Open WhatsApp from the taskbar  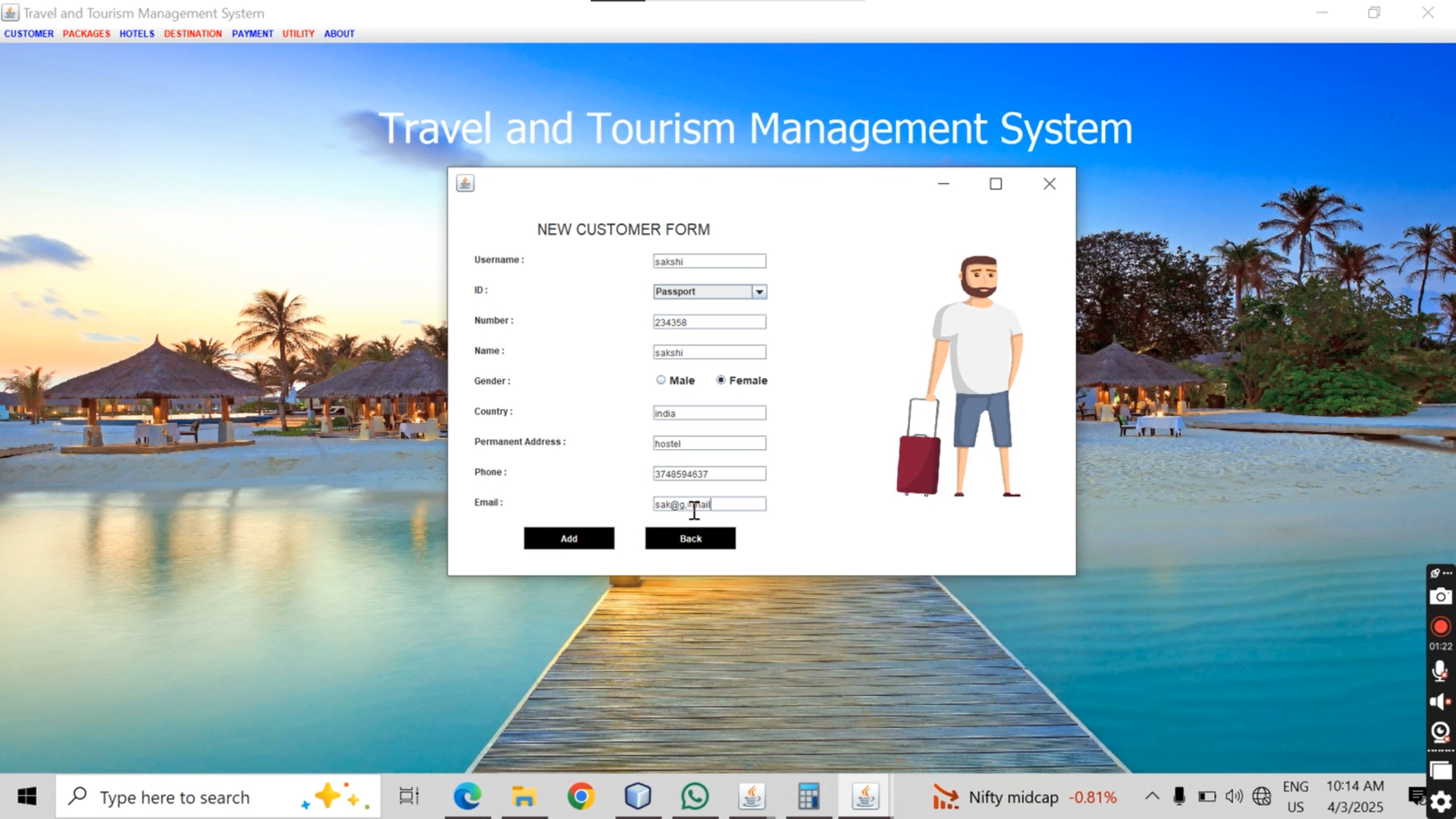point(695,796)
